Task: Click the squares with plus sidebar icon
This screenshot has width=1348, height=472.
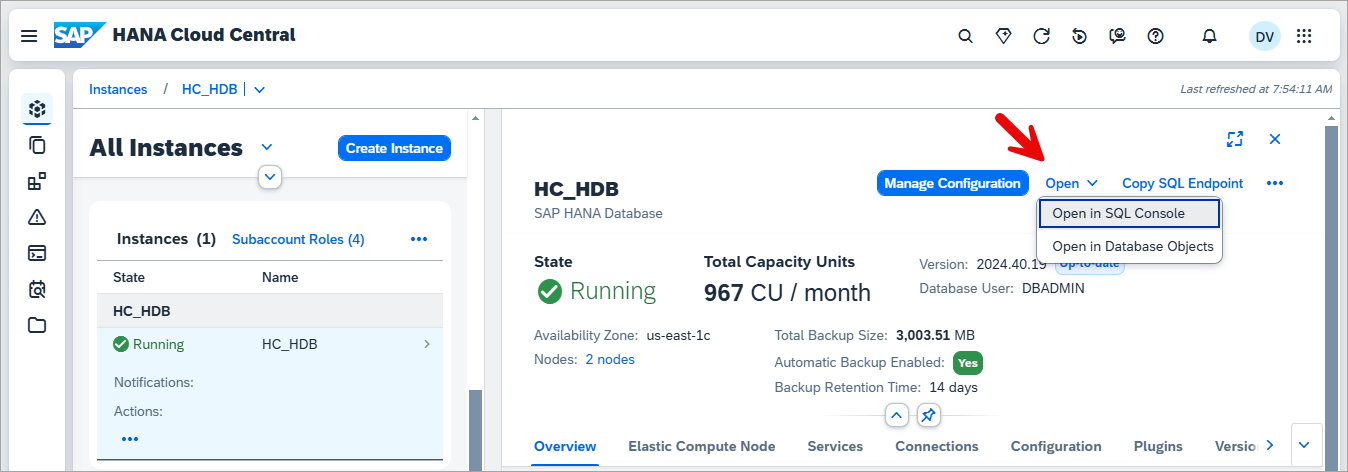Action: coord(37,181)
